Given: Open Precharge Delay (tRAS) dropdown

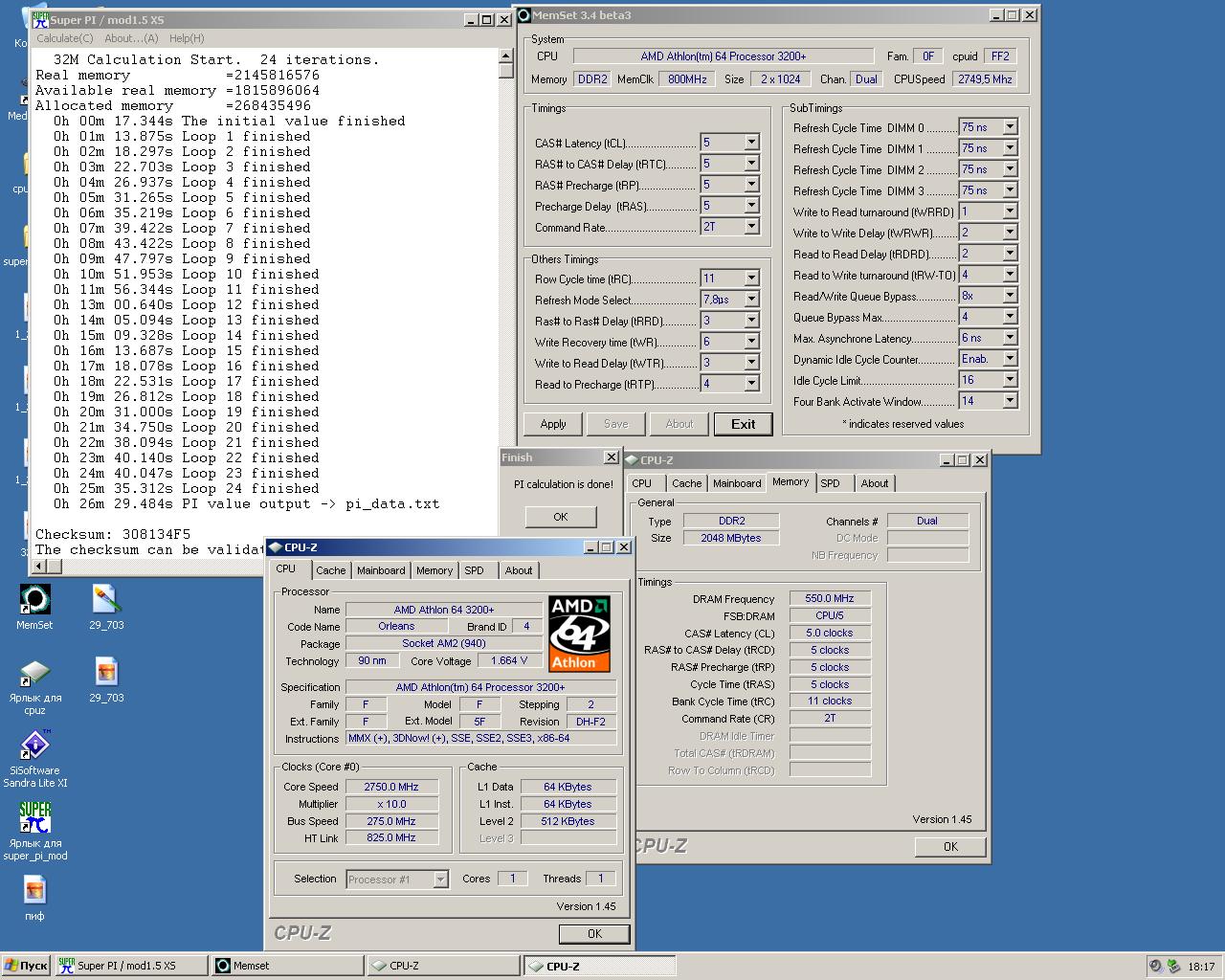Looking at the screenshot, I should pyautogui.click(x=751, y=206).
